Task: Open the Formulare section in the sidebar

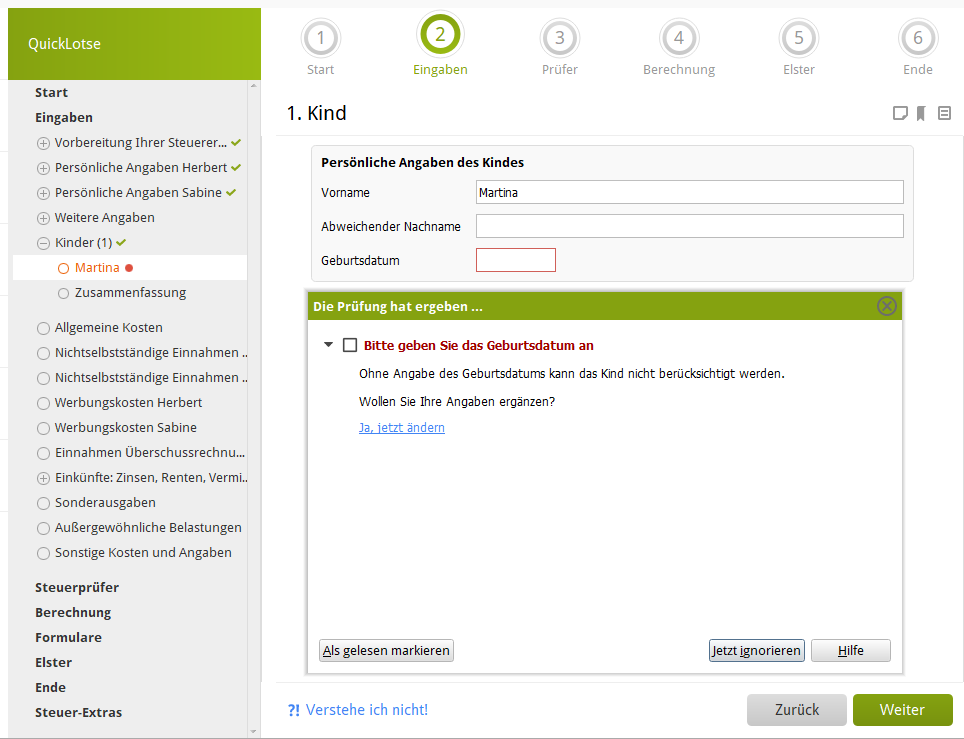Action: (x=68, y=637)
